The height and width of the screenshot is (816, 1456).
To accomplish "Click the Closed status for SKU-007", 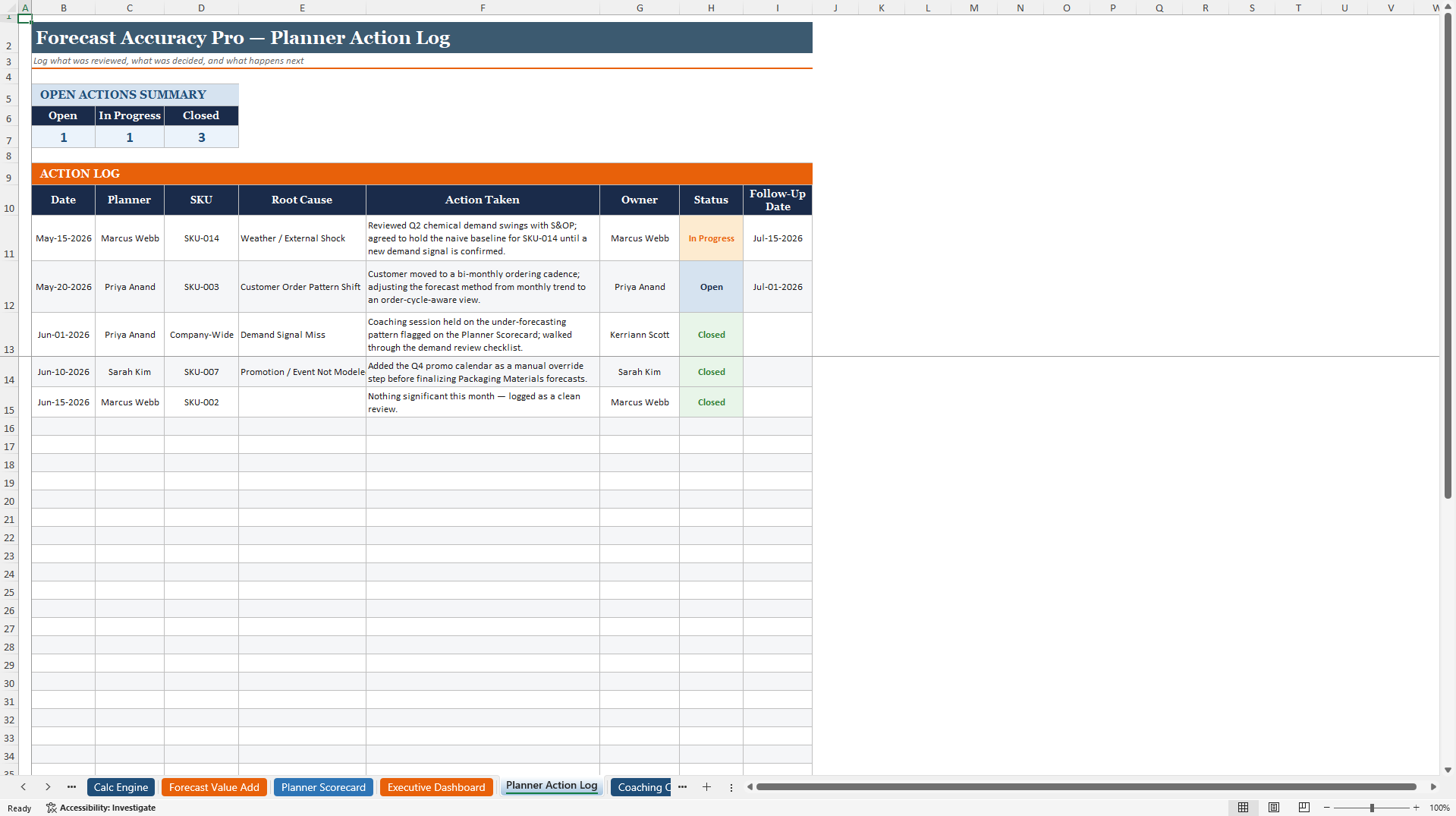I will tap(711, 372).
